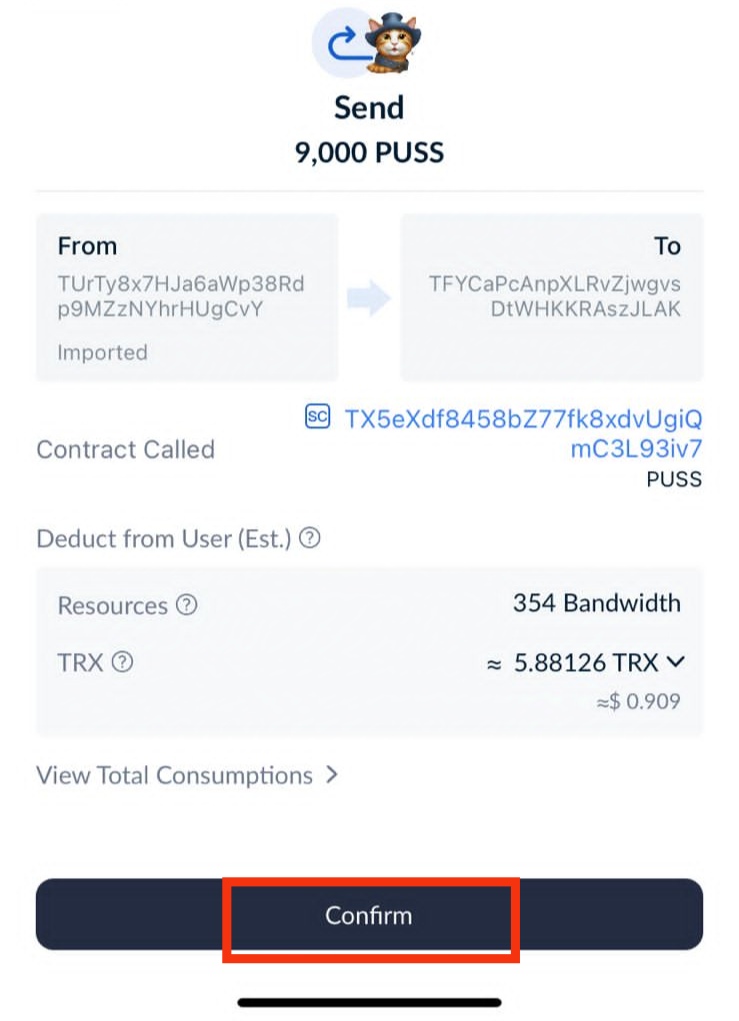Open contract address TX5eXdf8458b link
The image size is (739, 1021).
523,432
